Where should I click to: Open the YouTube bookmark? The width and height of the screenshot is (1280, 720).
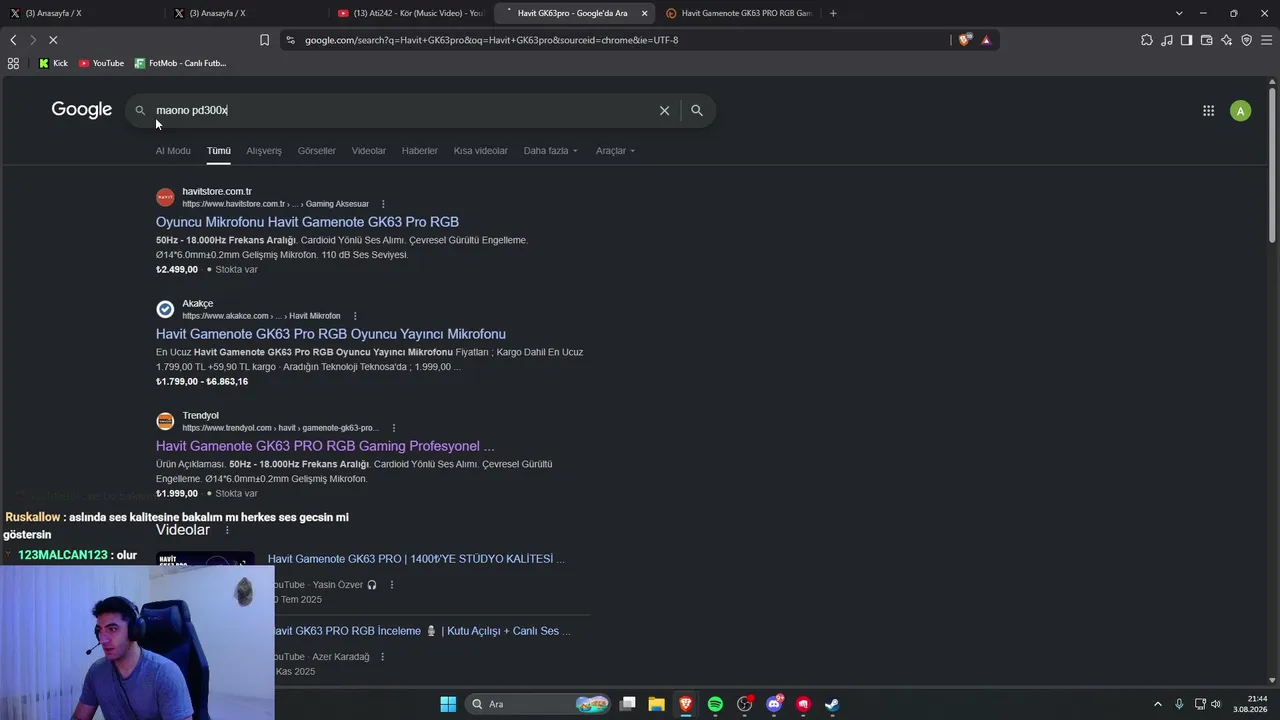coord(101,63)
